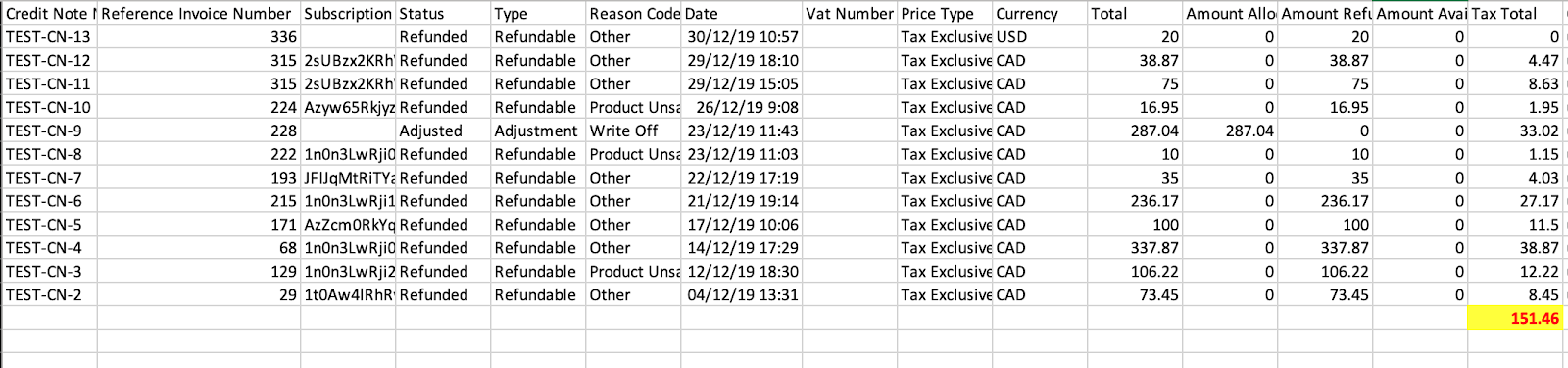The width and height of the screenshot is (1568, 368).
Task: Click the Price Type column header
Action: coord(945,14)
